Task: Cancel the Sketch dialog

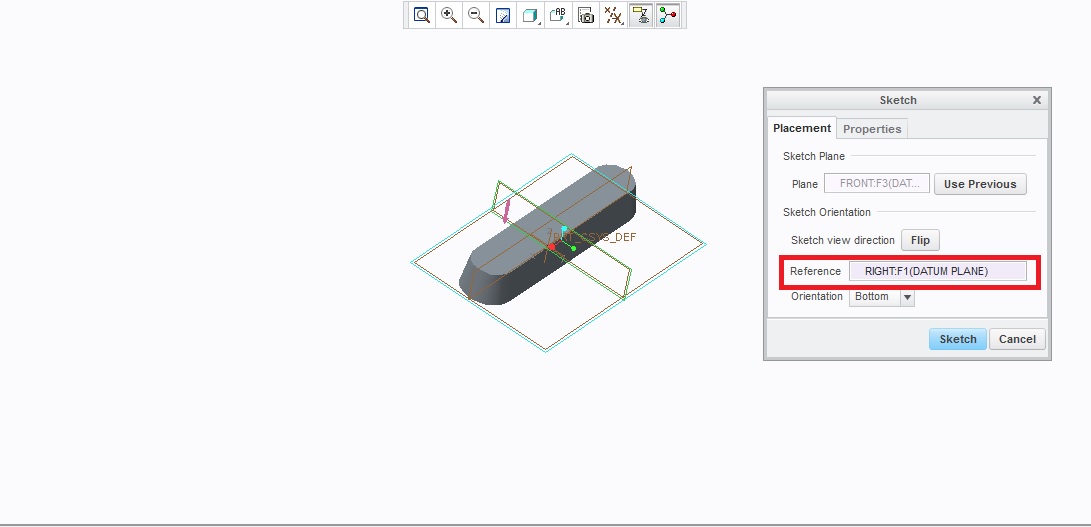Action: pyautogui.click(x=1017, y=339)
